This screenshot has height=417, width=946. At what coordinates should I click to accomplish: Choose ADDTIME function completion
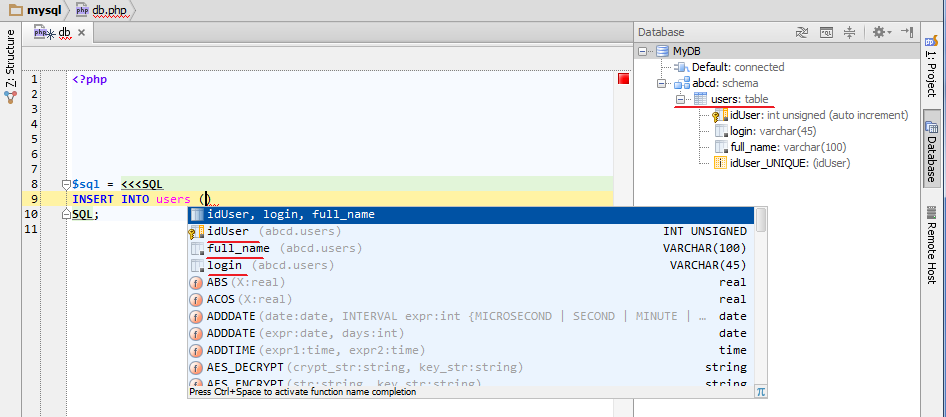(x=471, y=350)
